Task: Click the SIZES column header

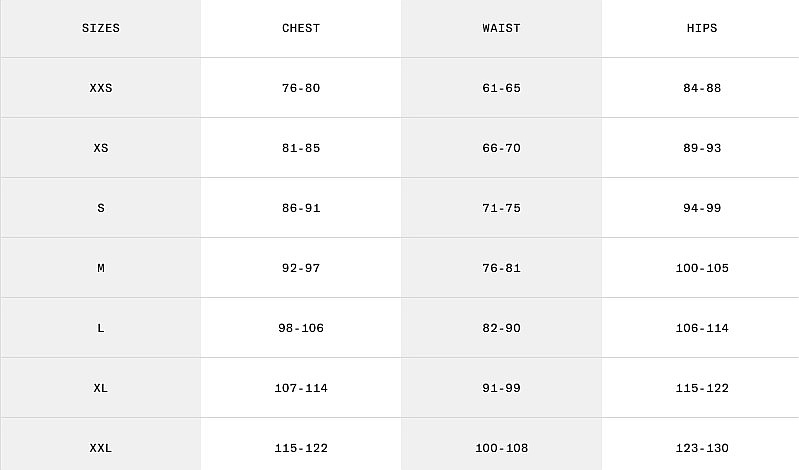Action: pyautogui.click(x=100, y=28)
